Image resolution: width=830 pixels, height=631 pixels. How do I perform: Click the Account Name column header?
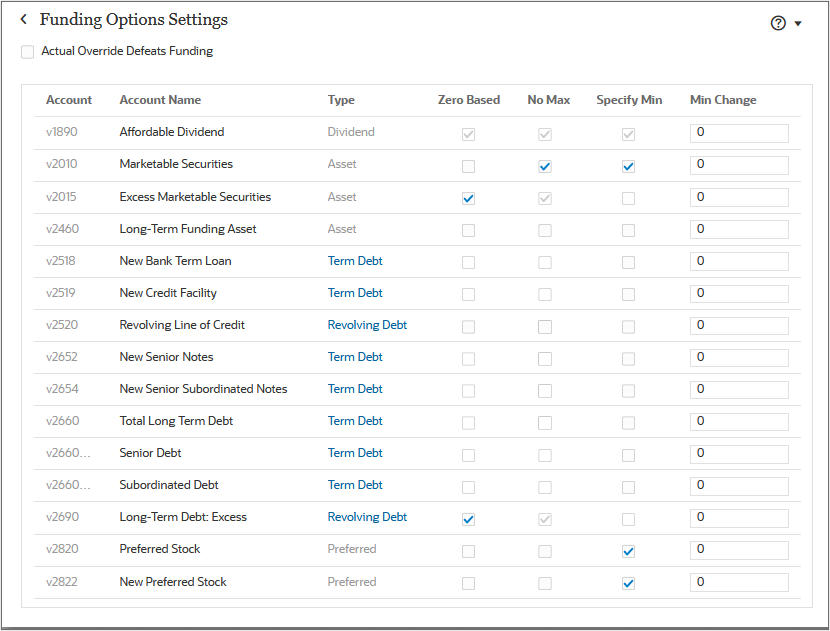[x=160, y=100]
